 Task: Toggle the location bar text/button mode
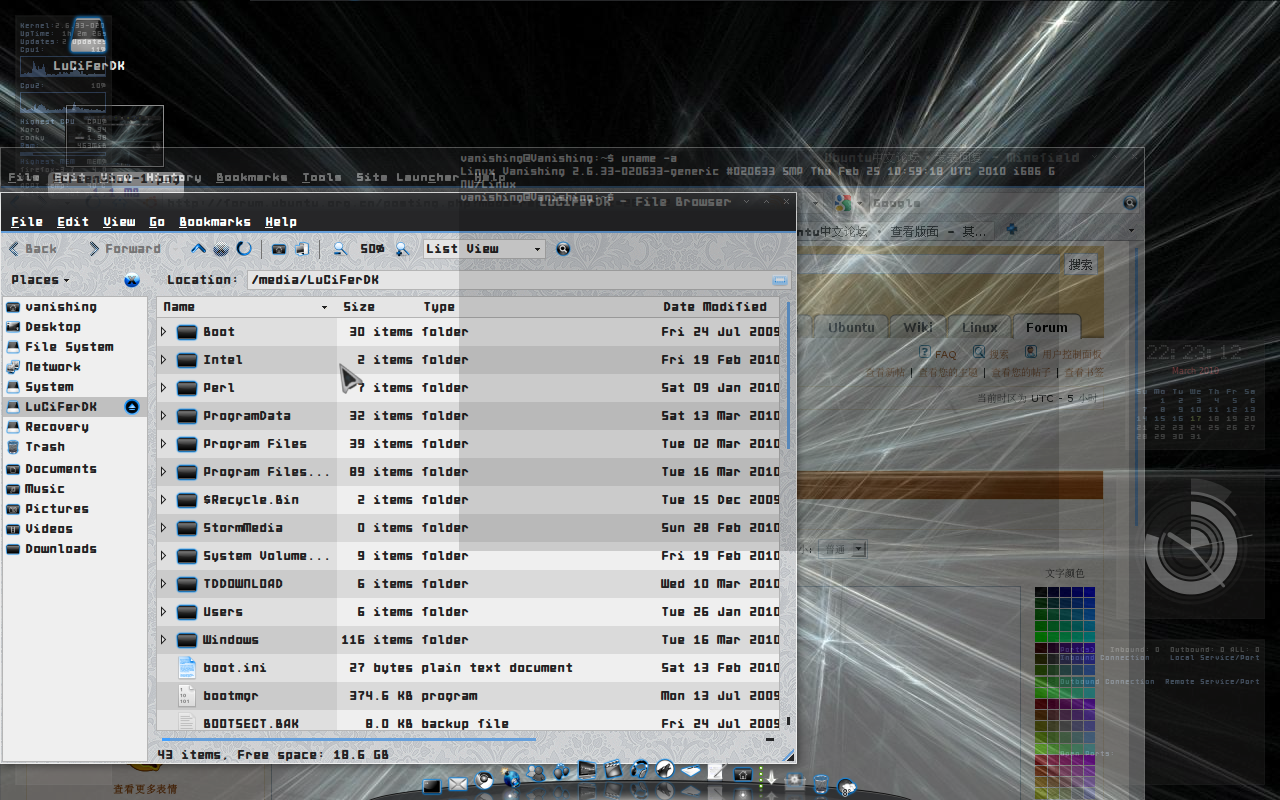(780, 281)
